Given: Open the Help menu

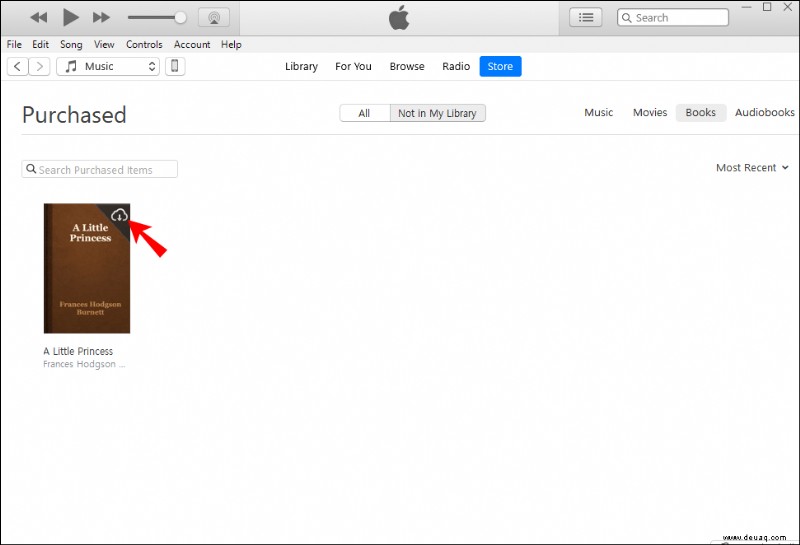Looking at the screenshot, I should point(231,44).
